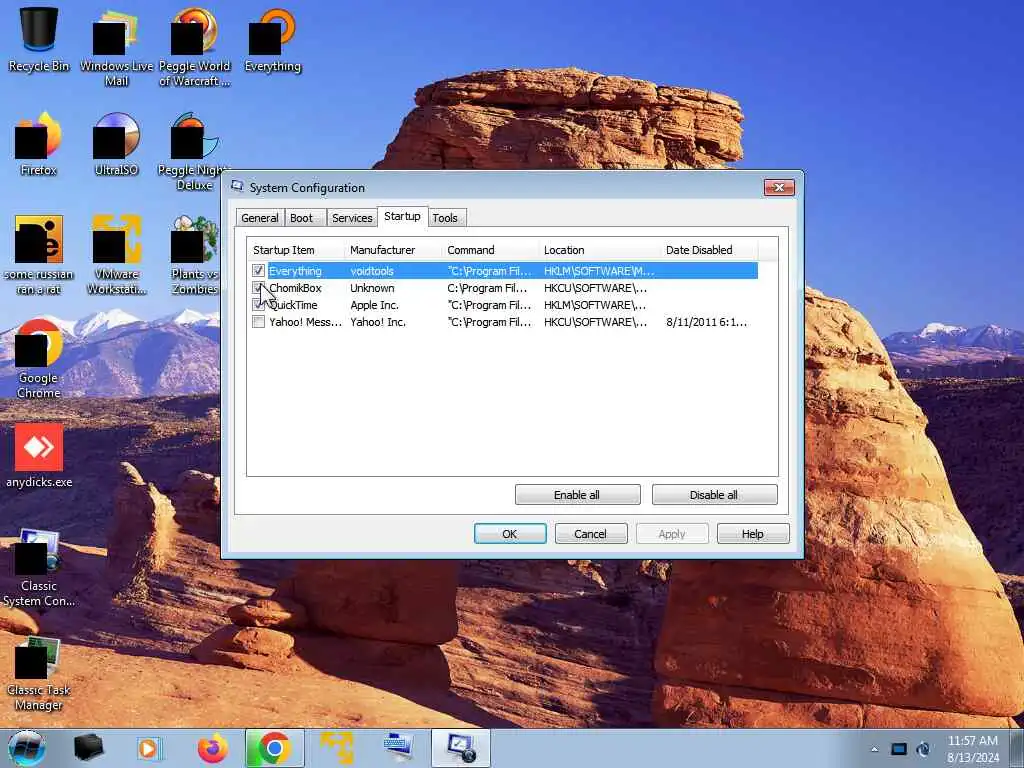The width and height of the screenshot is (1024, 768).
Task: Click the Disable all button
Action: [x=714, y=495]
